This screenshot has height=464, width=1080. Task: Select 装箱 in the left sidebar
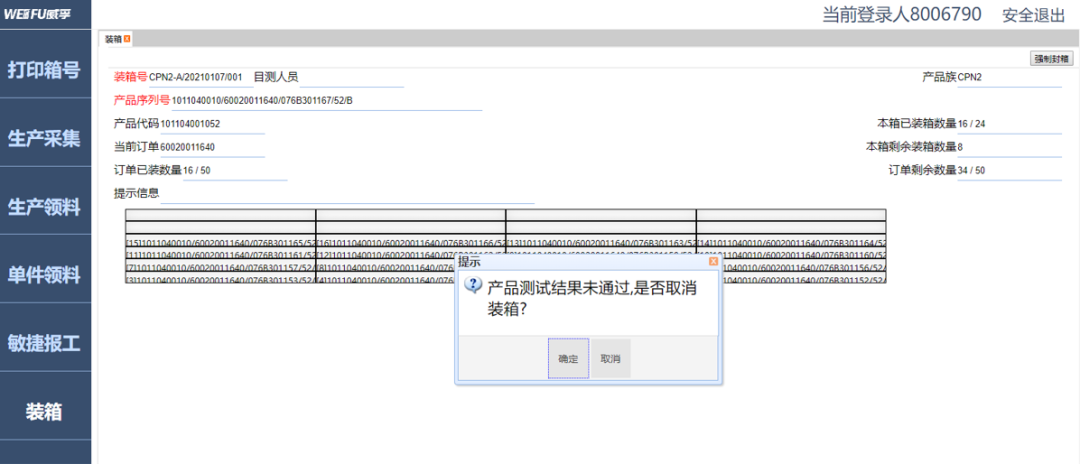[x=45, y=411]
